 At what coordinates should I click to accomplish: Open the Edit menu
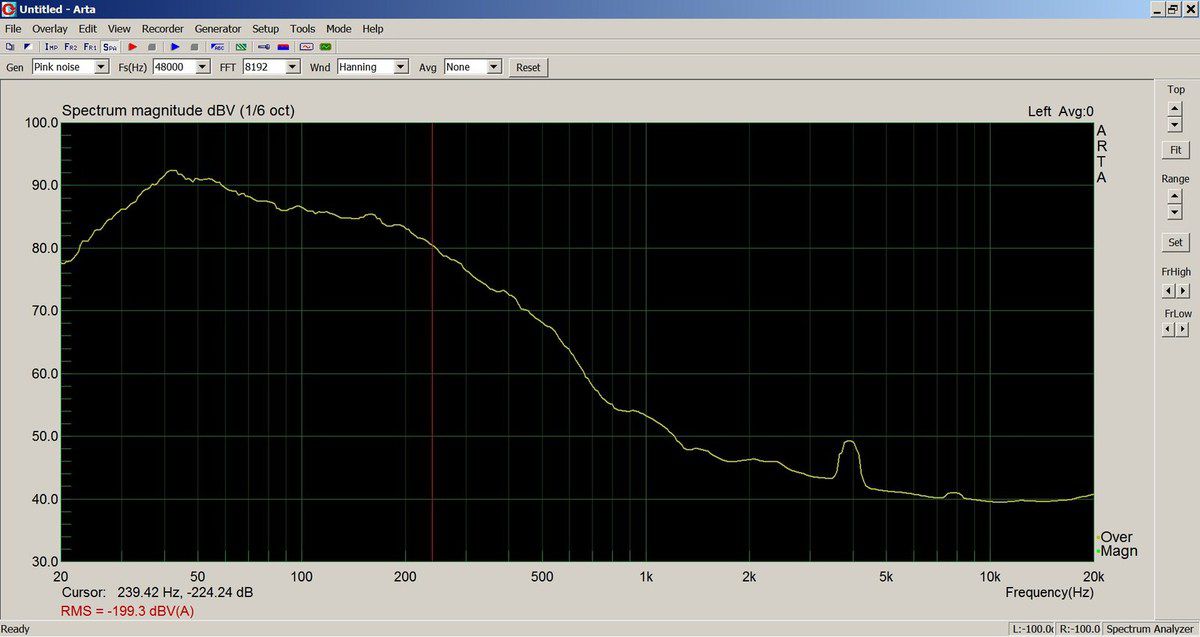(88, 29)
